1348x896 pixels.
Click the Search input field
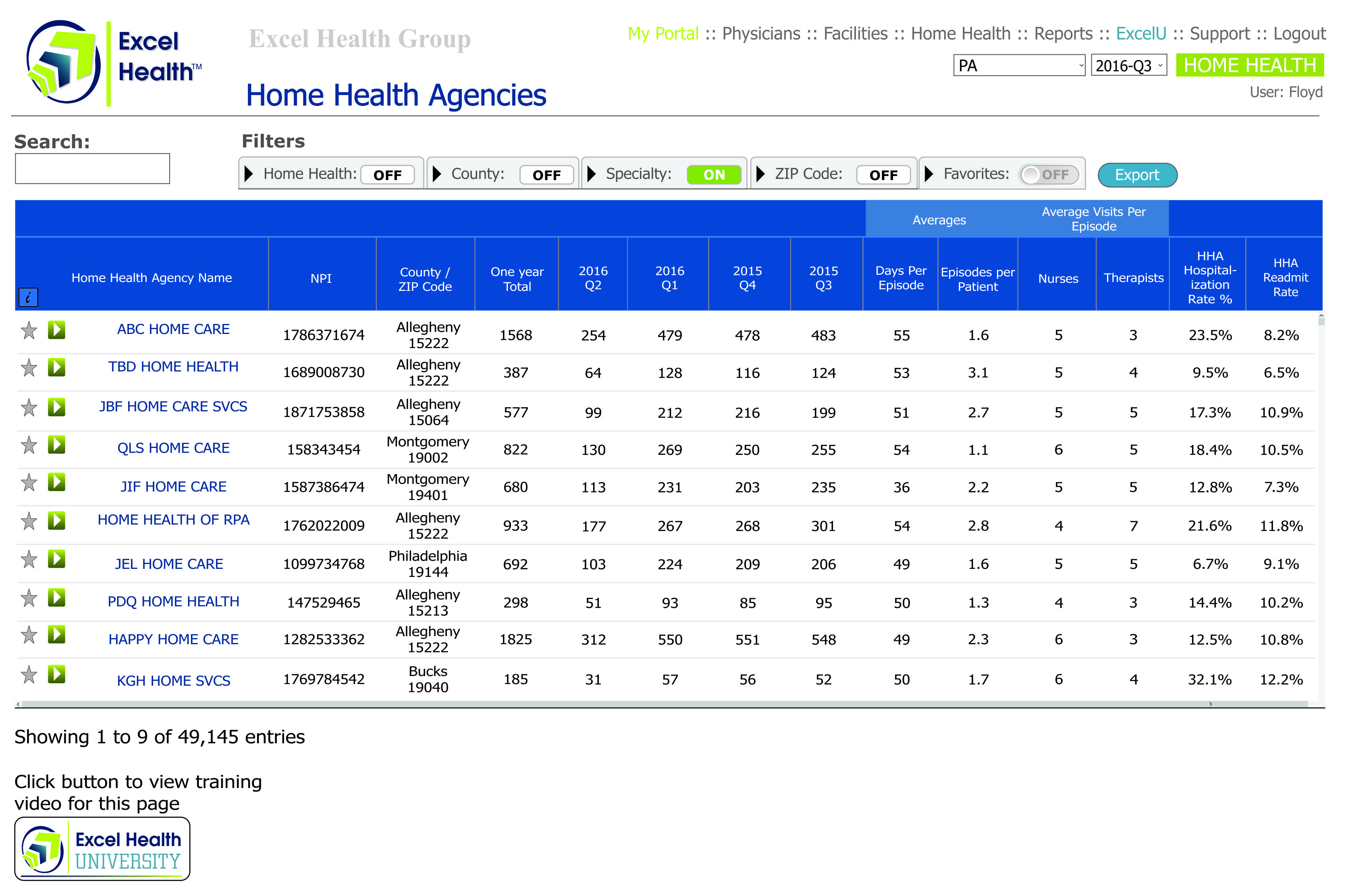92,168
